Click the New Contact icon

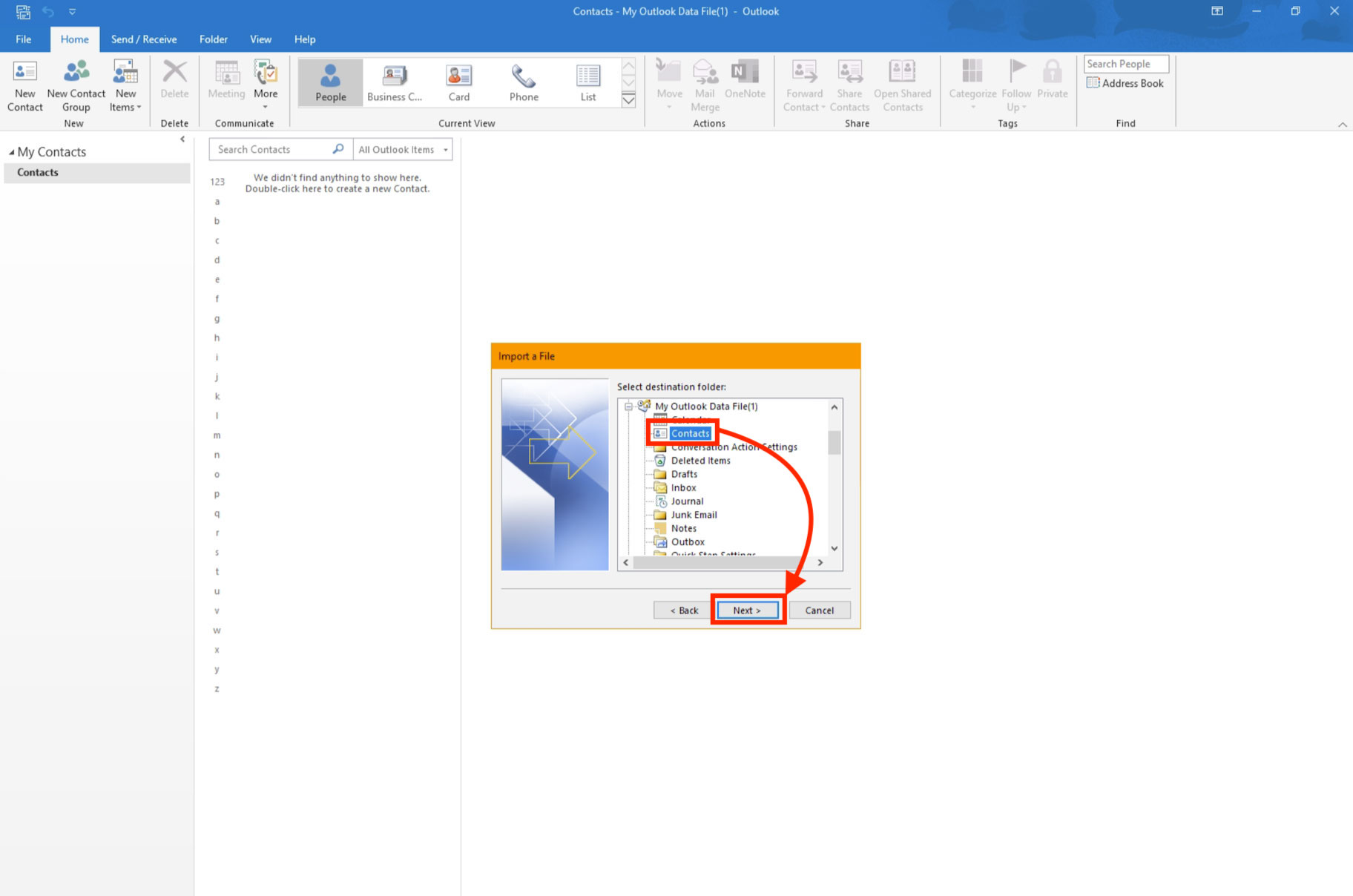[24, 73]
